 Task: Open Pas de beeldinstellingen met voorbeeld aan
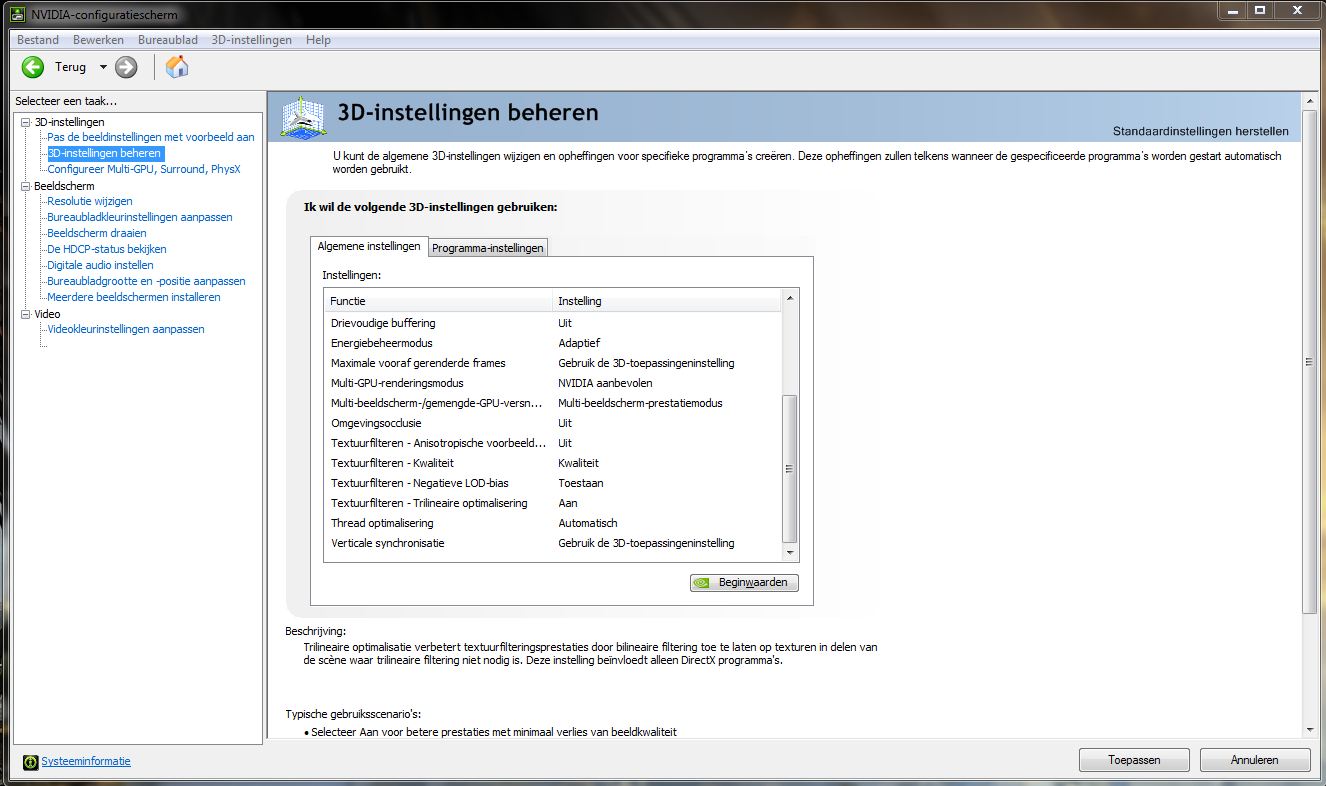(x=151, y=137)
